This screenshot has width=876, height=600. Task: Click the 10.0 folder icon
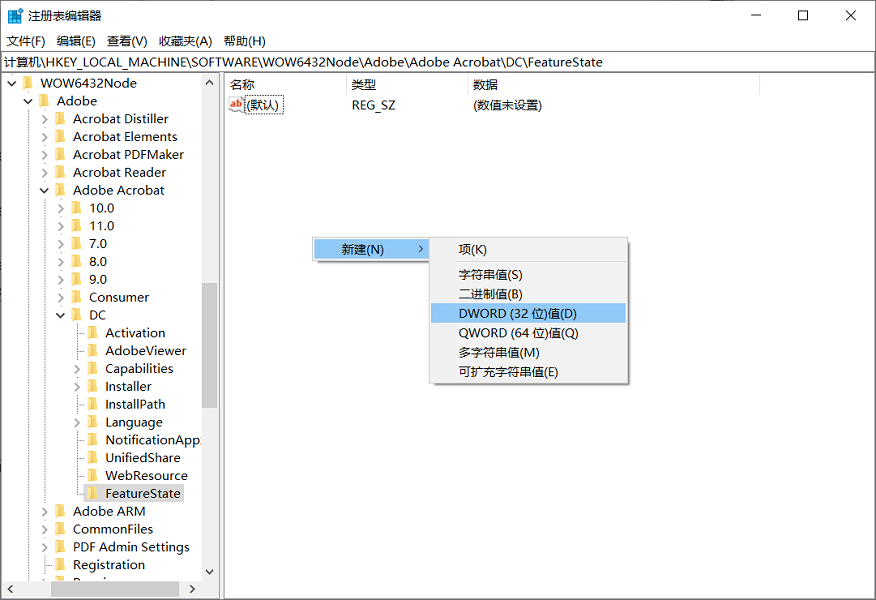[77, 208]
